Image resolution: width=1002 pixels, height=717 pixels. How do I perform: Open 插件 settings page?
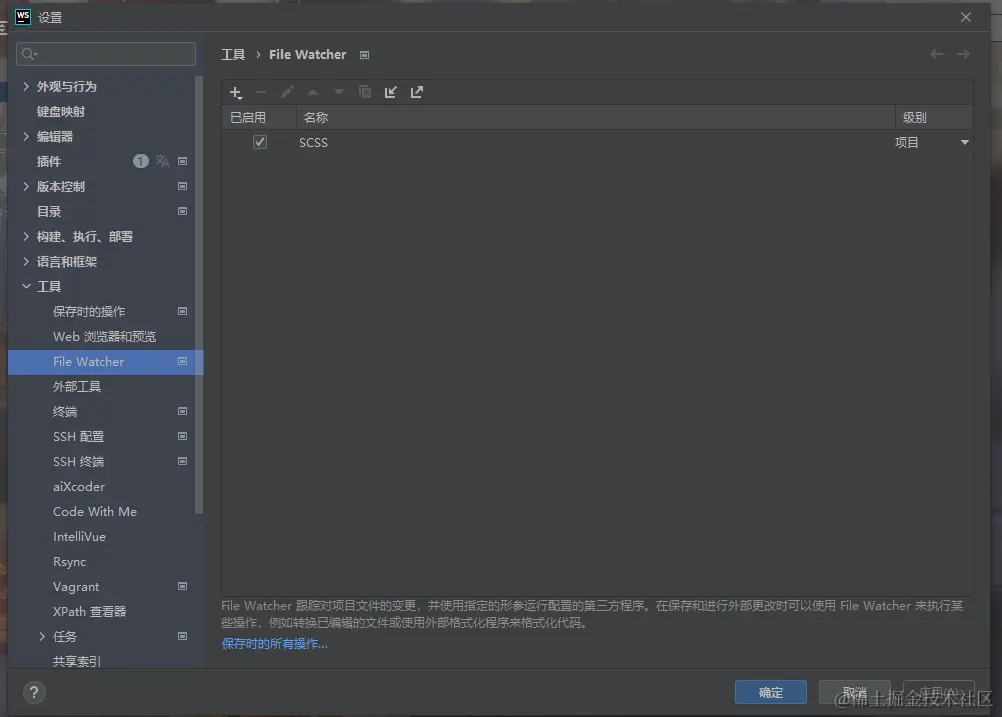(x=49, y=162)
